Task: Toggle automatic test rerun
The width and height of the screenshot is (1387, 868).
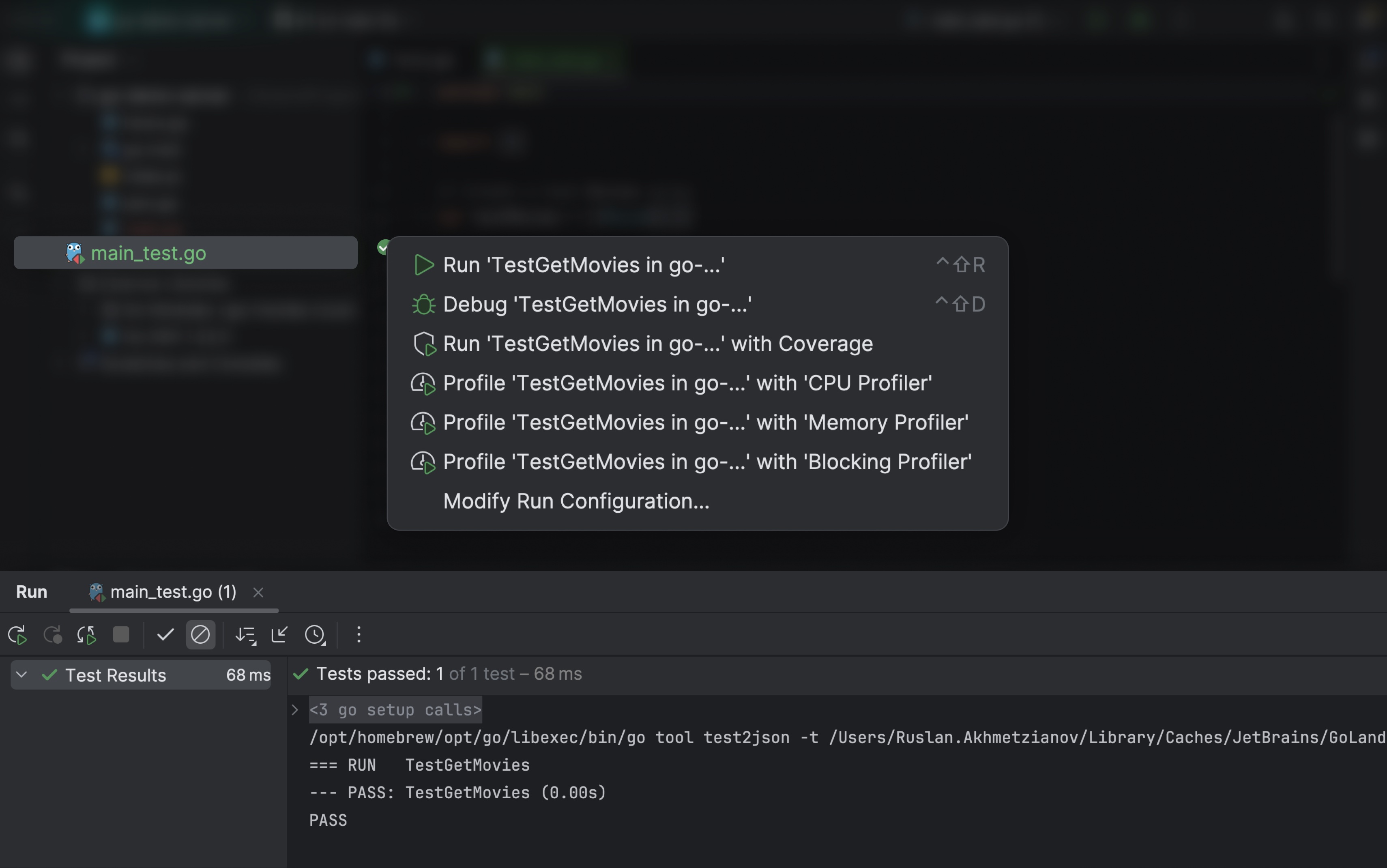Action: [87, 635]
